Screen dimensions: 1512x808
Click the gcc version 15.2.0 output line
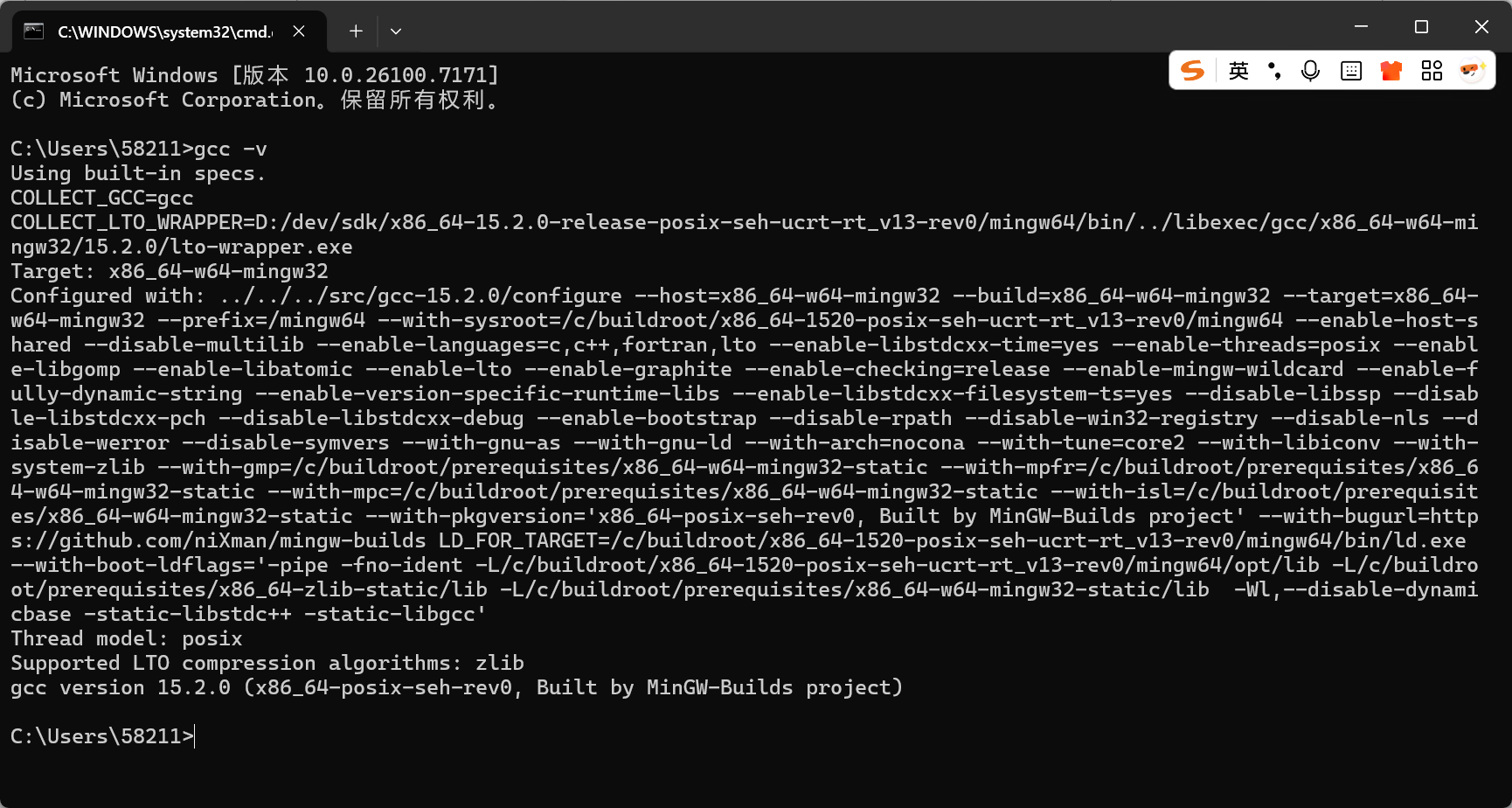(x=456, y=687)
